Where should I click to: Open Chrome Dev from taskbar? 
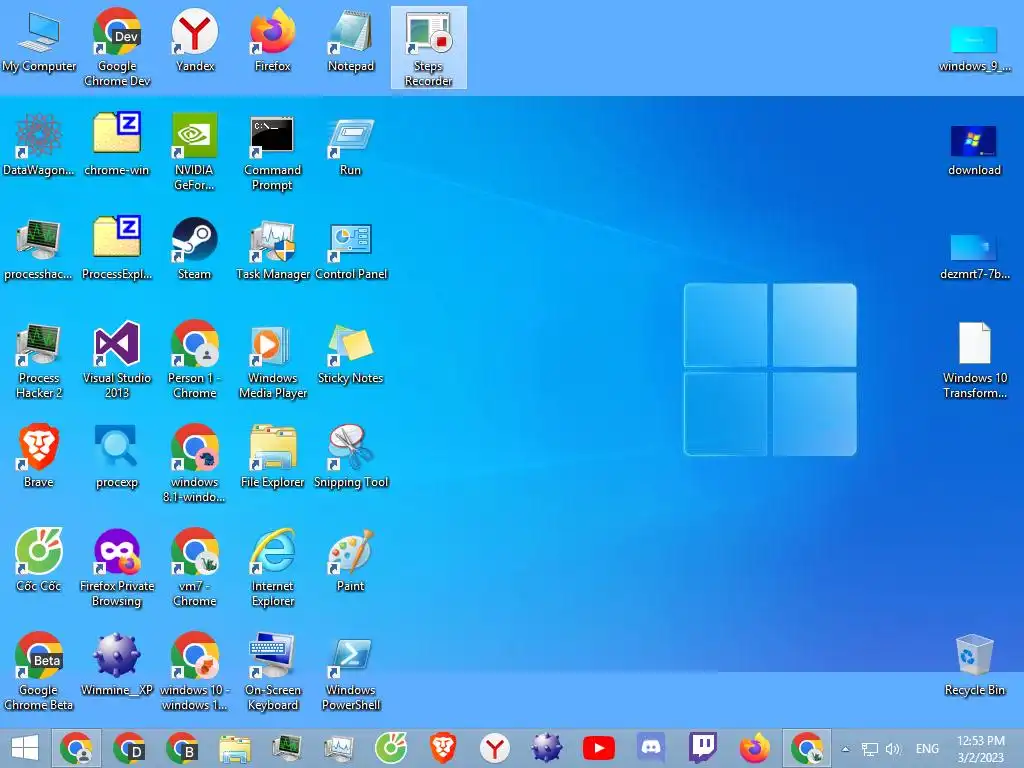[129, 748]
